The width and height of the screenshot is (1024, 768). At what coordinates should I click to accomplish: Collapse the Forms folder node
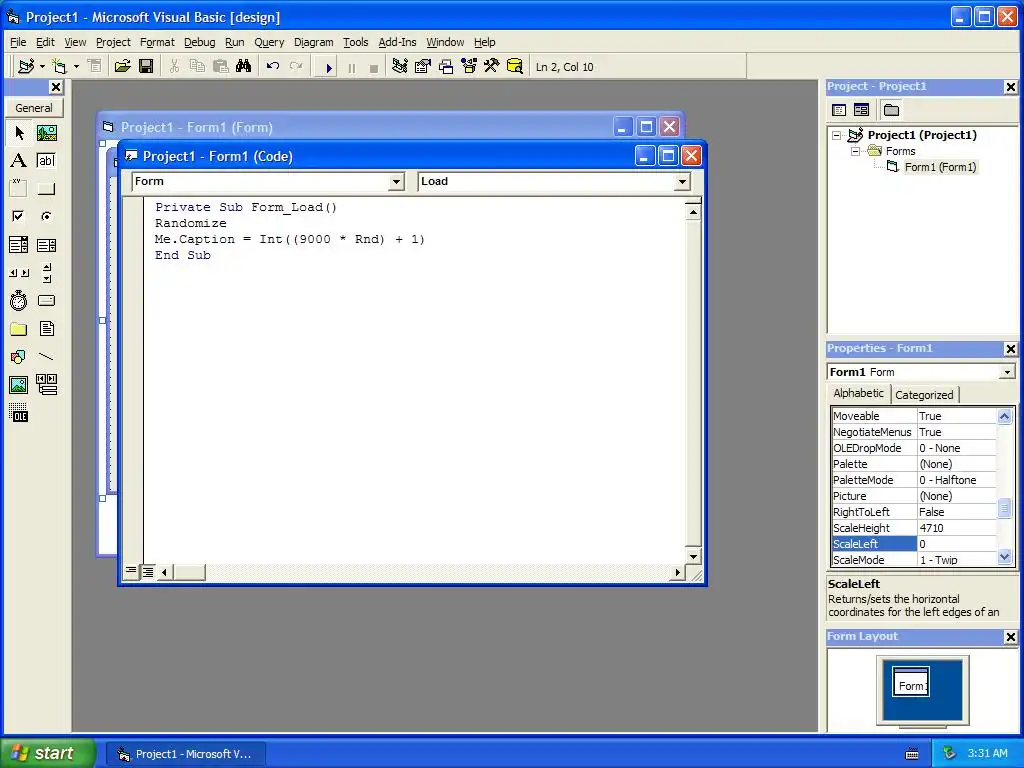856,152
